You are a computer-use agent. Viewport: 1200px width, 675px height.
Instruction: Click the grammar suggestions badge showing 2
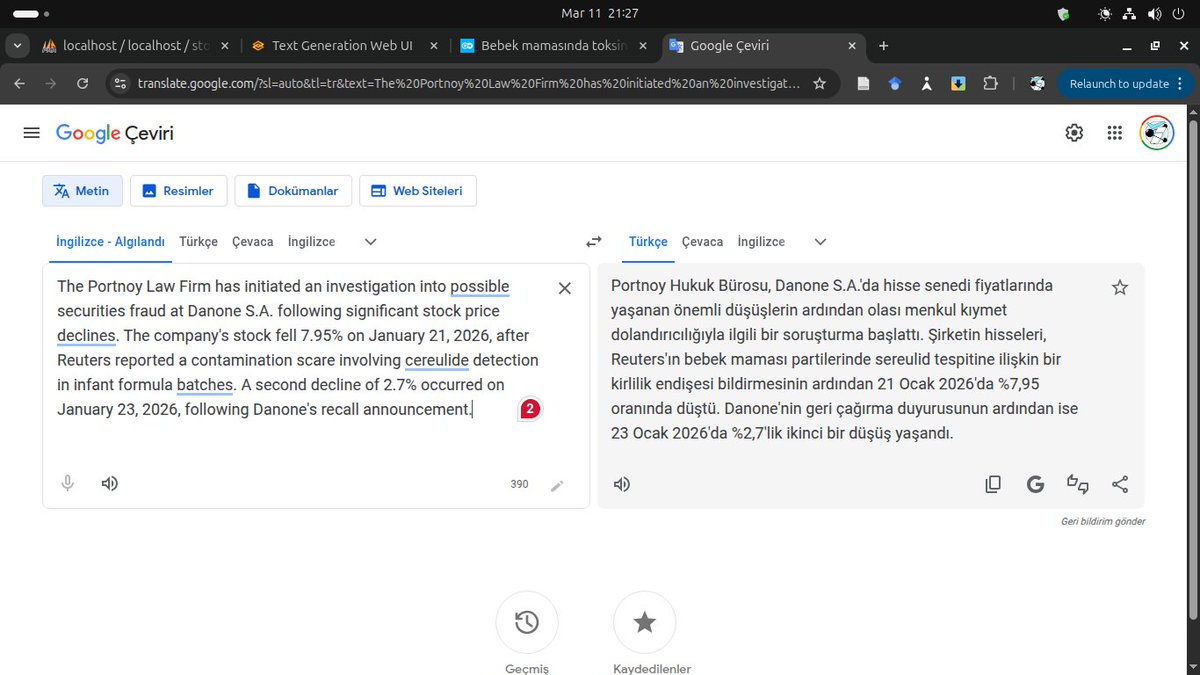click(530, 408)
